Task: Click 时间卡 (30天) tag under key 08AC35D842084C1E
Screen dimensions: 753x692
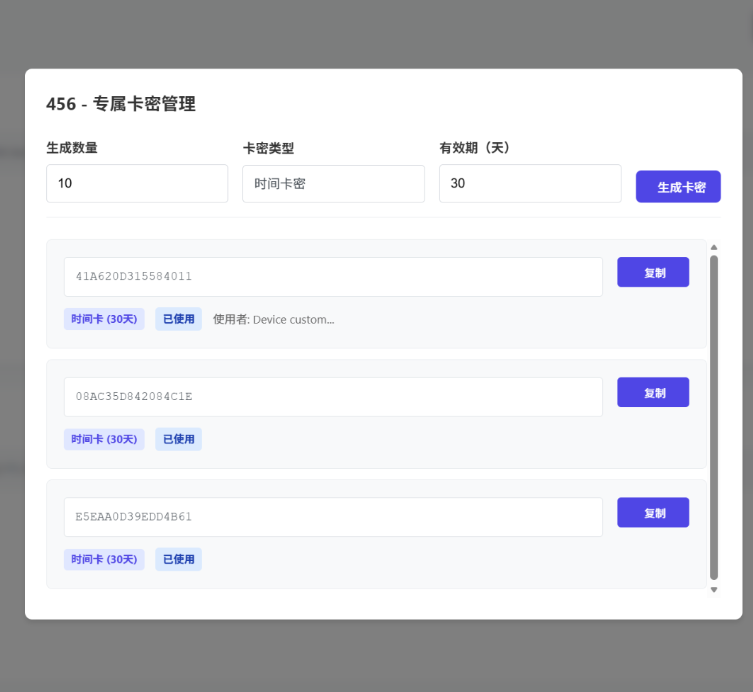Action: click(104, 439)
